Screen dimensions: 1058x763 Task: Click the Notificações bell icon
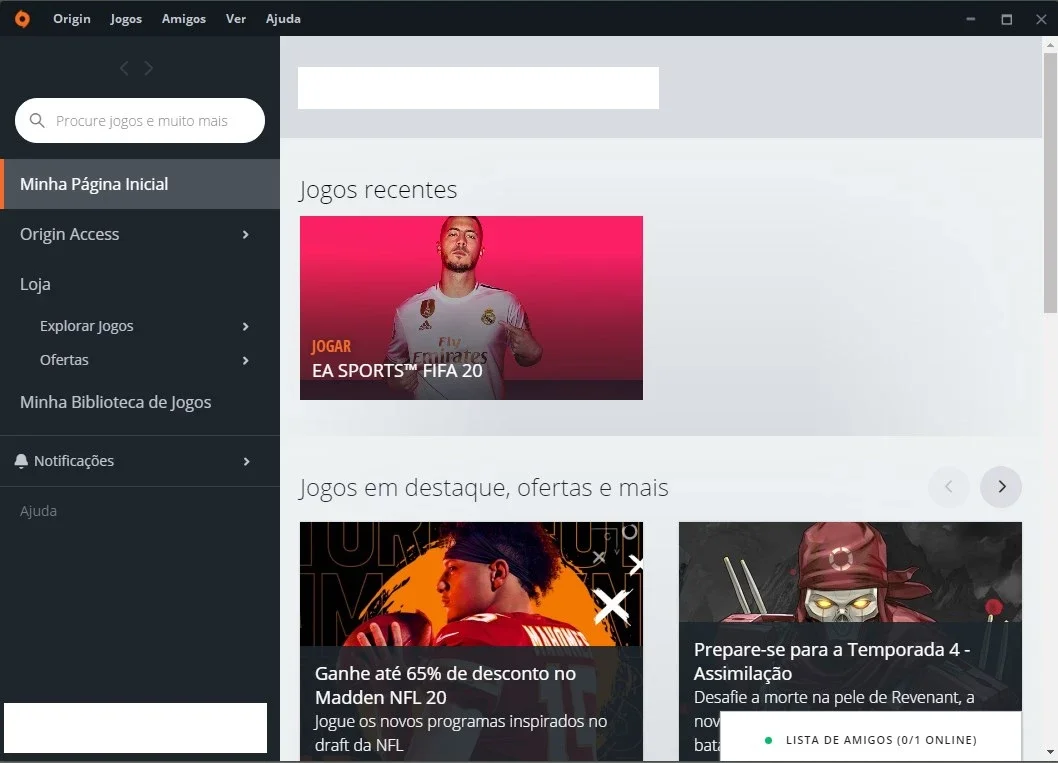click(x=21, y=461)
